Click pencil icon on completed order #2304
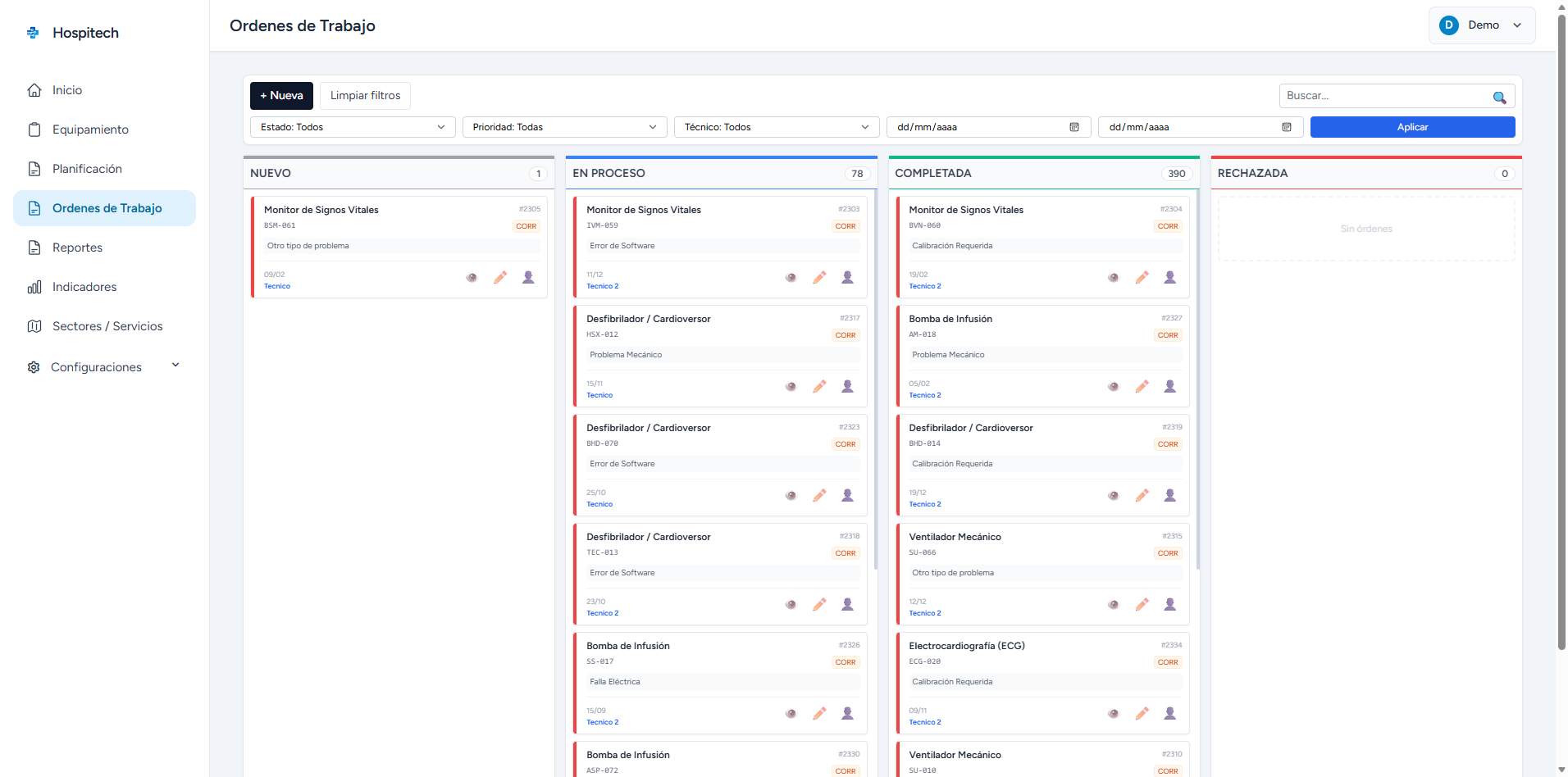 [x=1142, y=278]
